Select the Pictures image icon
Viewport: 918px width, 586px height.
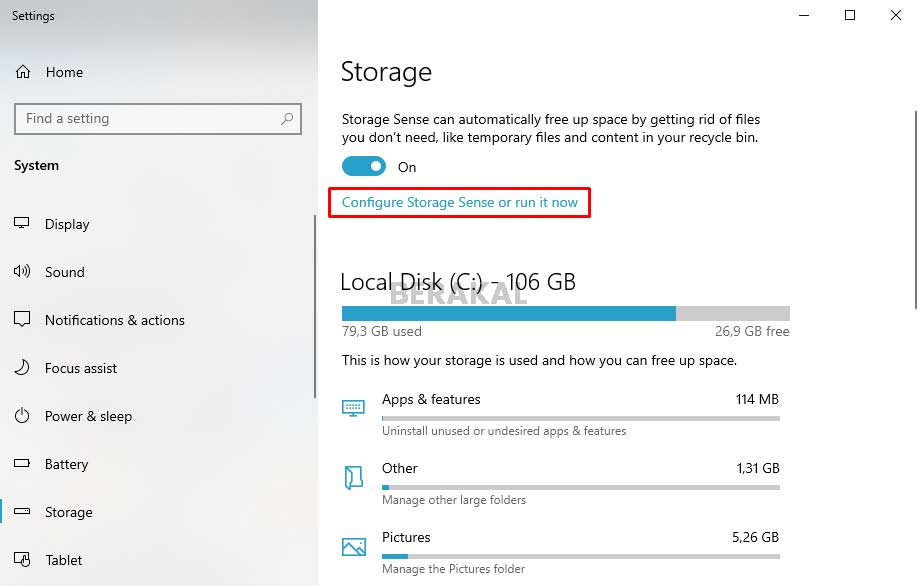tap(353, 546)
